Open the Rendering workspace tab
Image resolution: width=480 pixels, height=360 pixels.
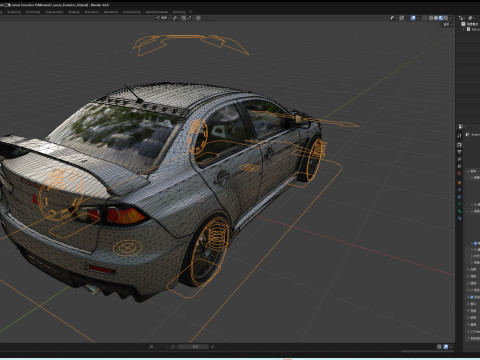tap(111, 12)
